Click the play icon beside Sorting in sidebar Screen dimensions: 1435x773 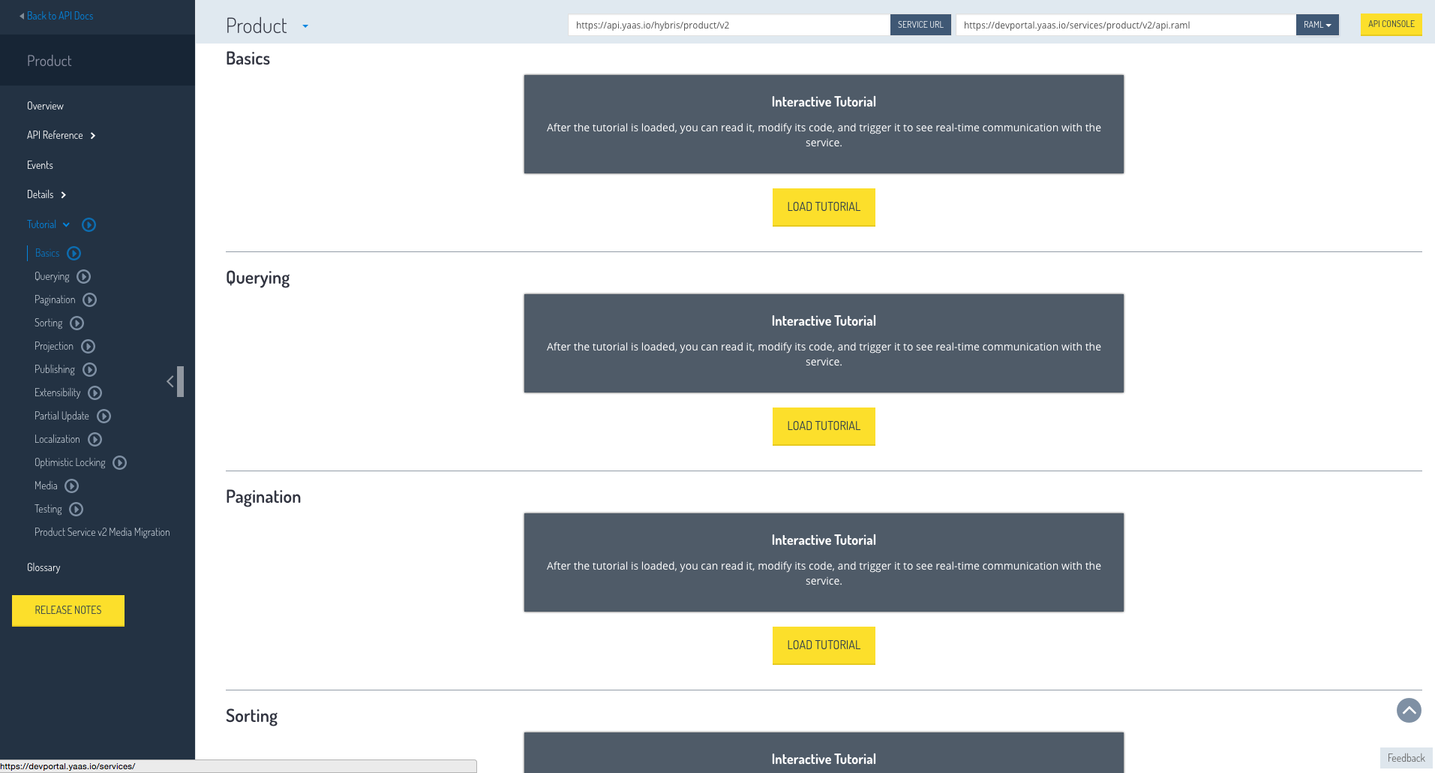(x=77, y=323)
